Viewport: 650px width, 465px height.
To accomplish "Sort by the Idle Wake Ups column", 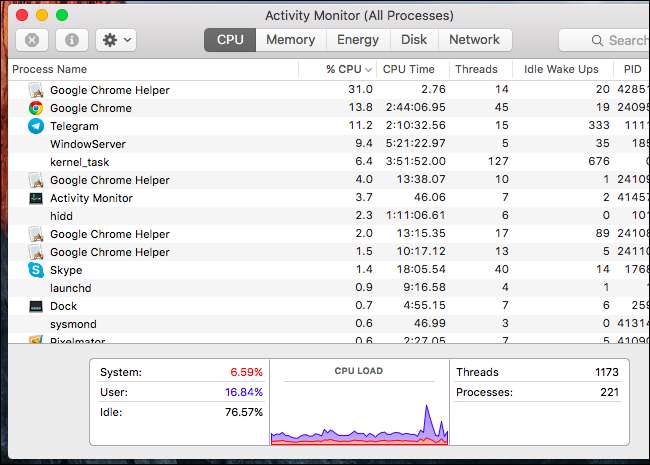I will point(561,69).
